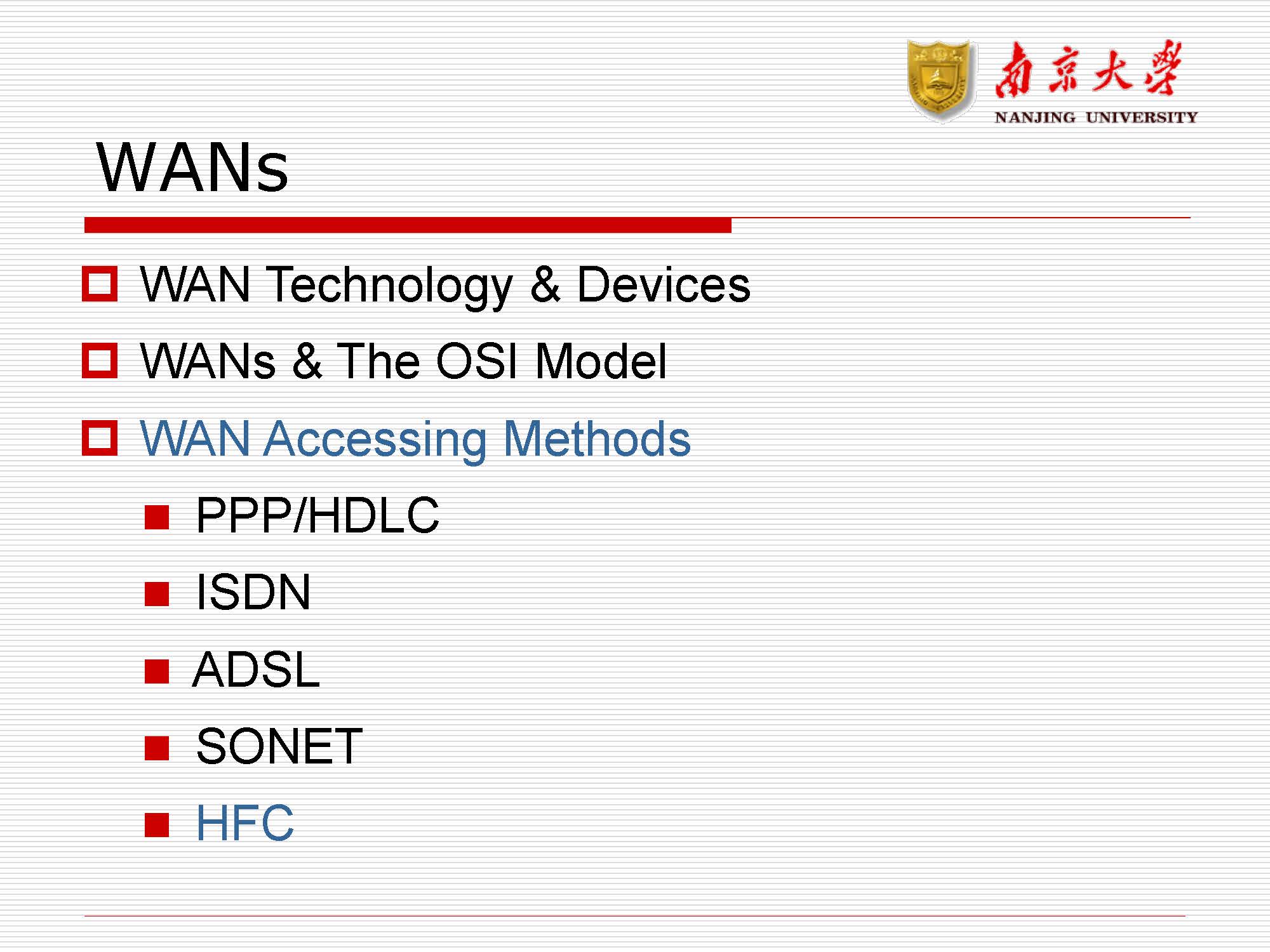Screen dimensions: 1270x952
Task: Click the red square bullet beside ADSL
Action: click(x=157, y=671)
